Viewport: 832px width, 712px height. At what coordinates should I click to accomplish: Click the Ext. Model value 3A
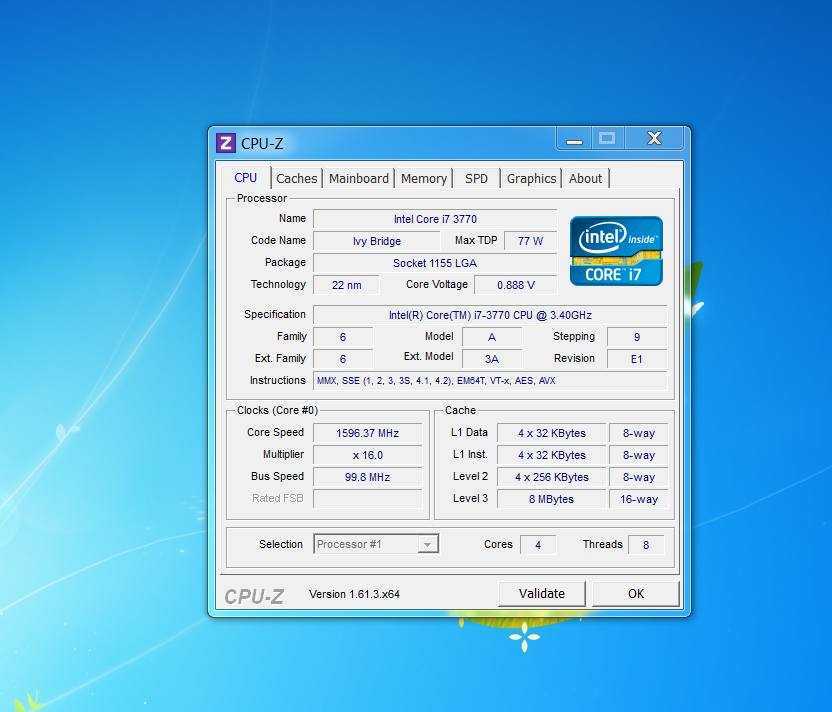(x=492, y=359)
